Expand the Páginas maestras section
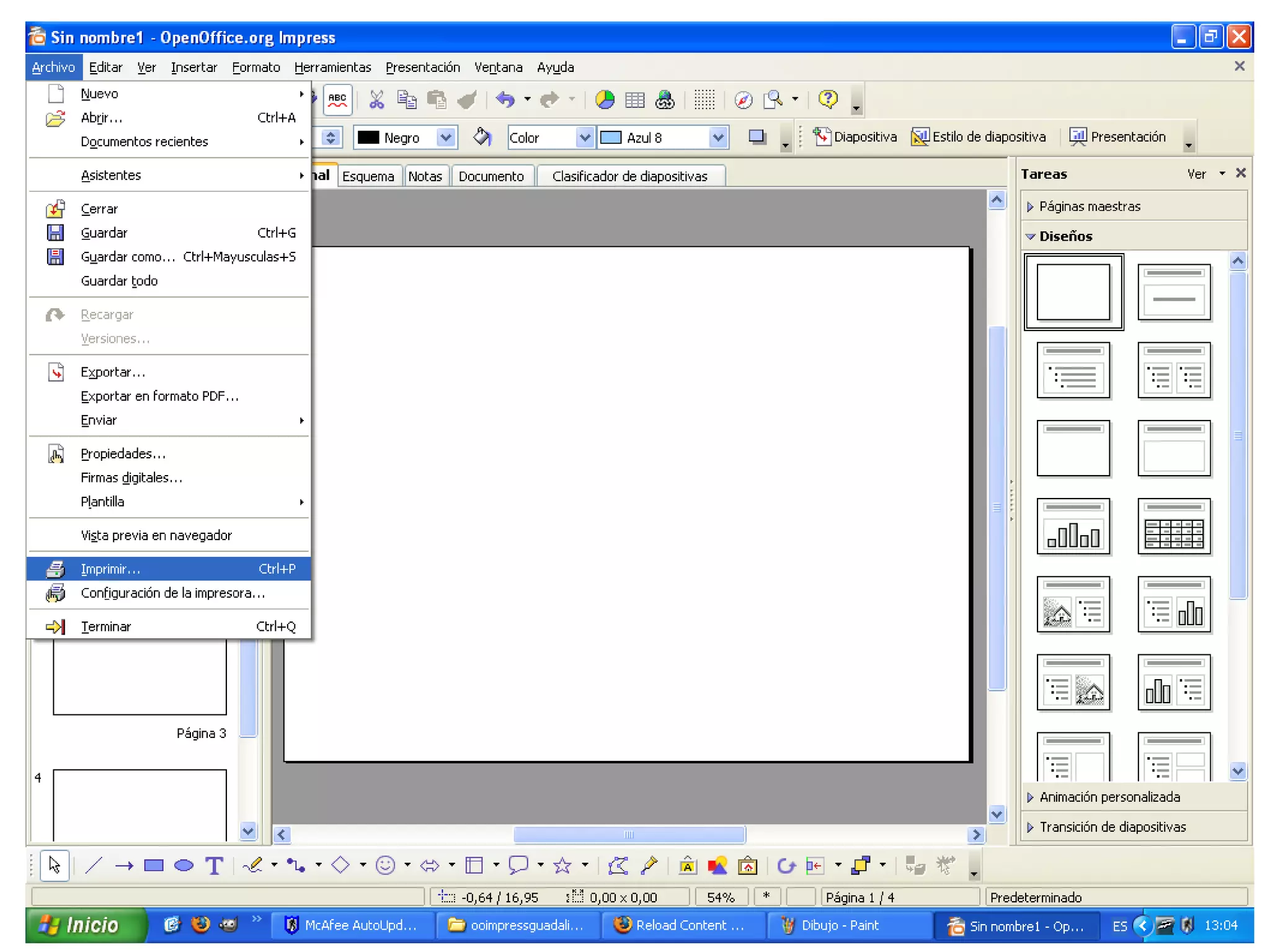Screen dimensions: 1270x952 tap(1089, 207)
